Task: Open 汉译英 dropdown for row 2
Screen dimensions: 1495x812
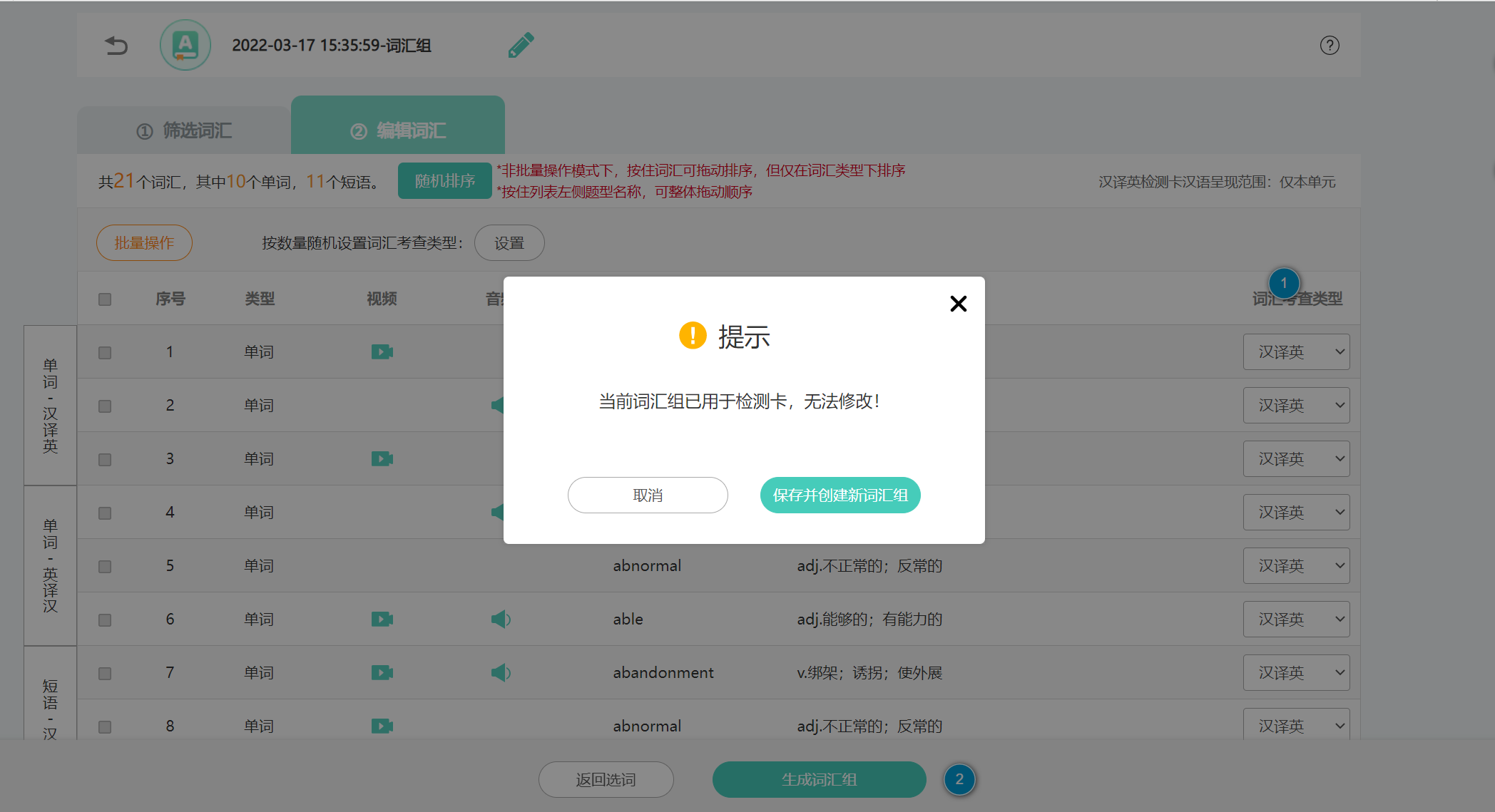Action: point(1296,405)
